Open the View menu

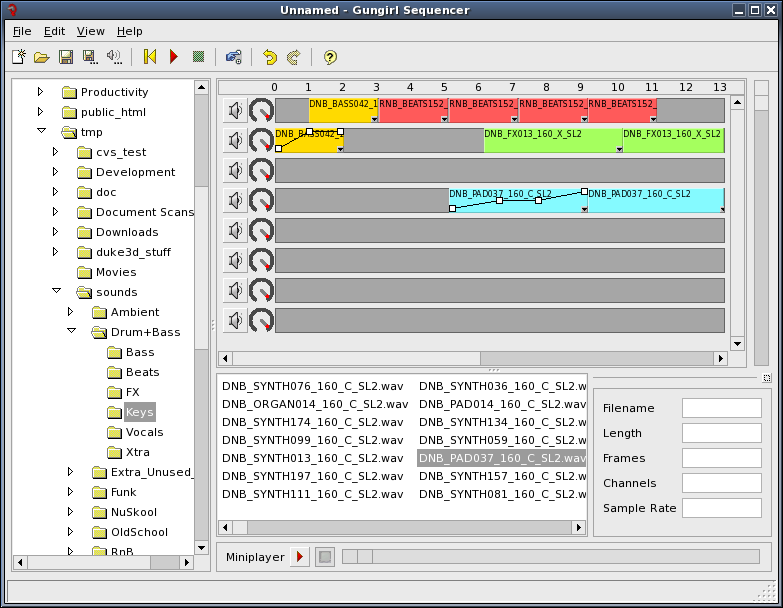(90, 31)
